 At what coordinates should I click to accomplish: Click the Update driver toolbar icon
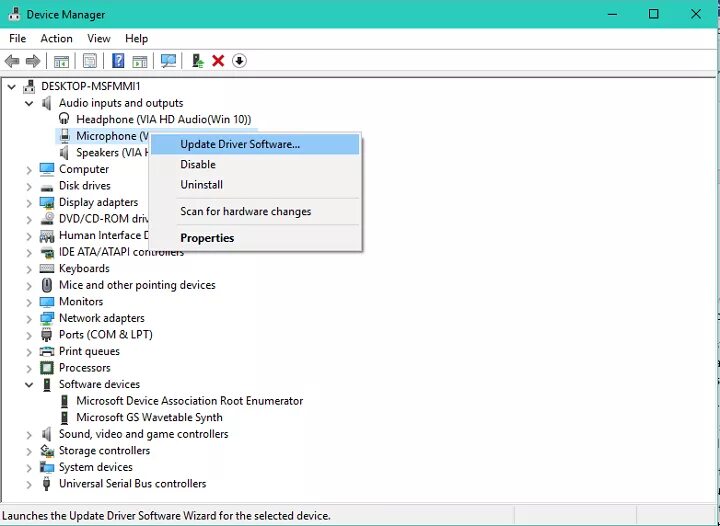(x=197, y=61)
